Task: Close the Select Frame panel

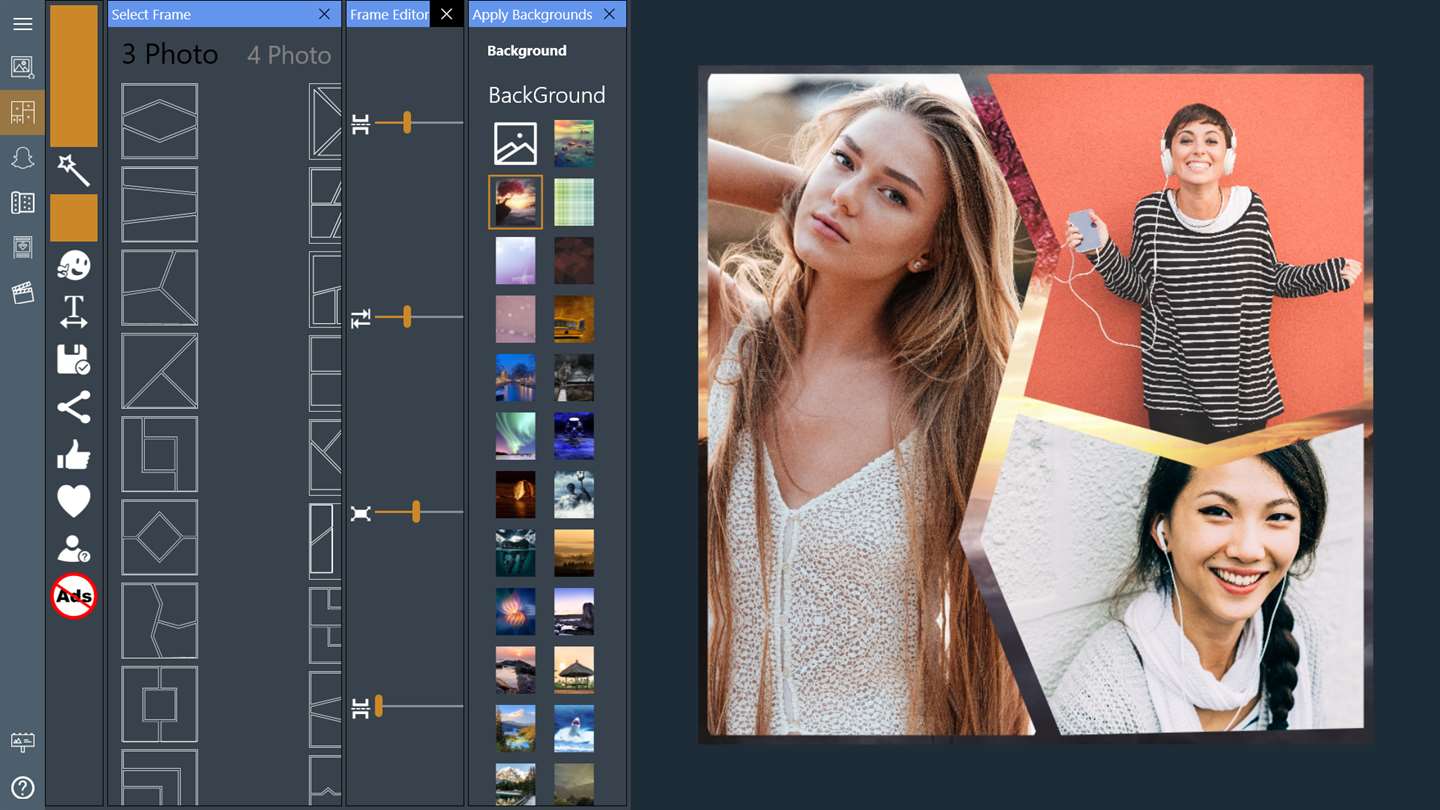Action: (x=324, y=14)
